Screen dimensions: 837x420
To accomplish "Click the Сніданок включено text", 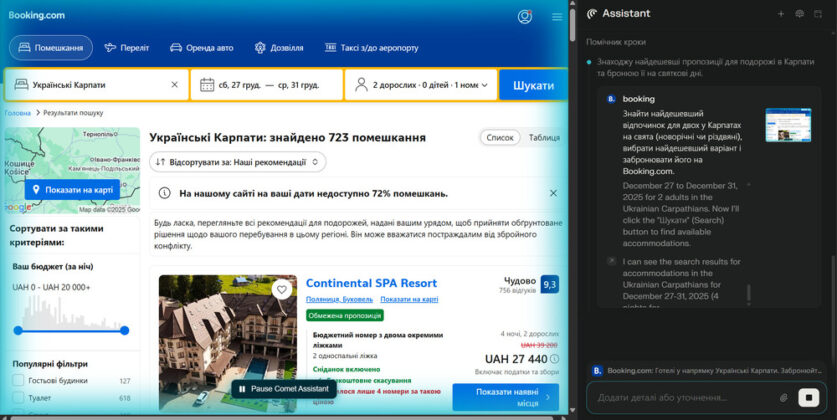I will (346, 369).
